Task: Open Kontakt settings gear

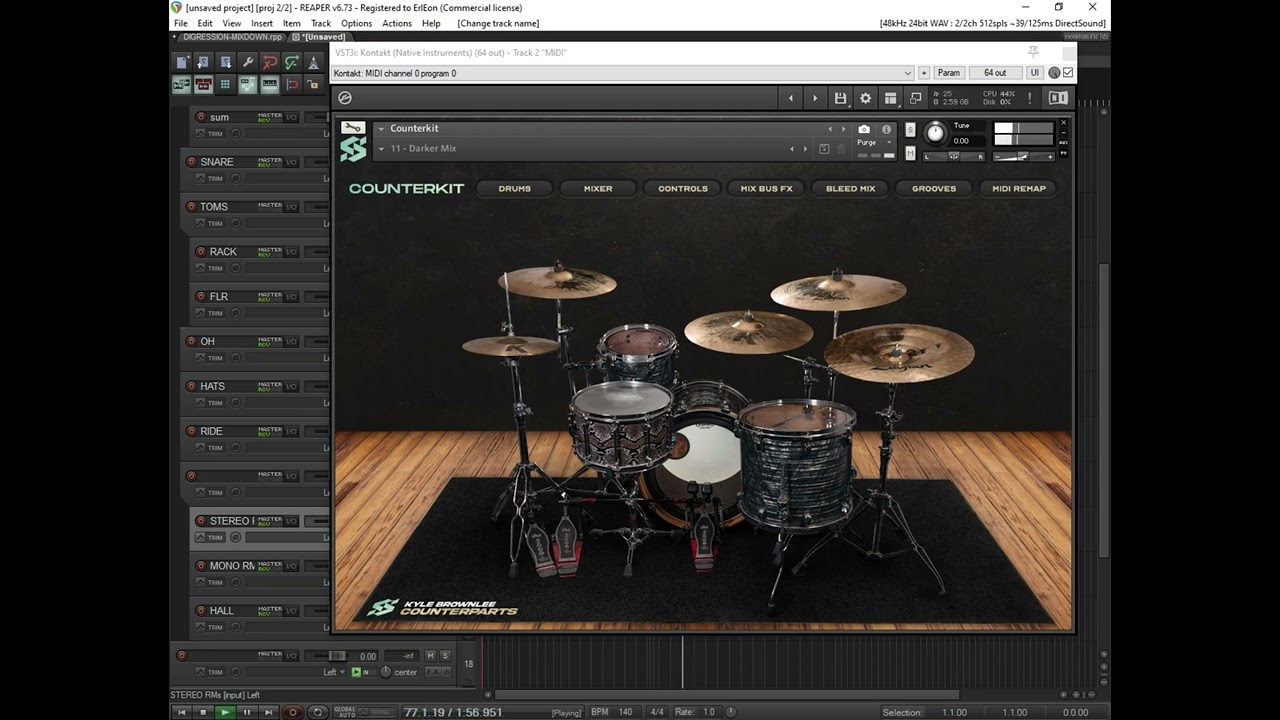Action: point(865,98)
